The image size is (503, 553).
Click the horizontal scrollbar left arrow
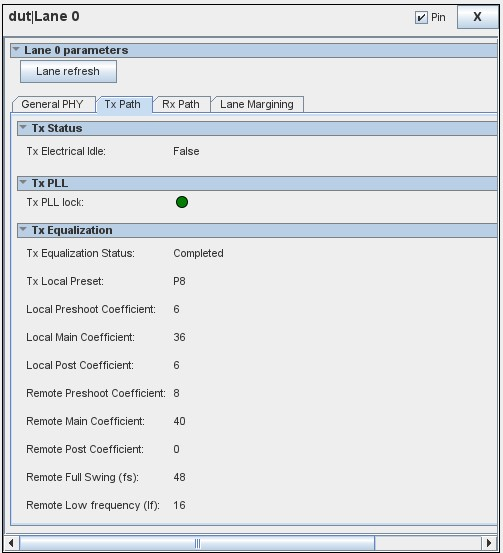tap(11, 543)
